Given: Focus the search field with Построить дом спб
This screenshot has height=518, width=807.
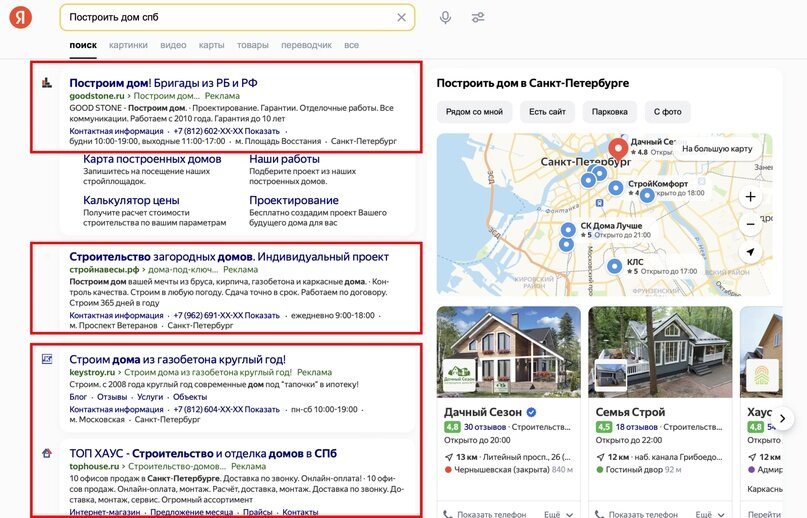Looking at the screenshot, I should [237, 18].
